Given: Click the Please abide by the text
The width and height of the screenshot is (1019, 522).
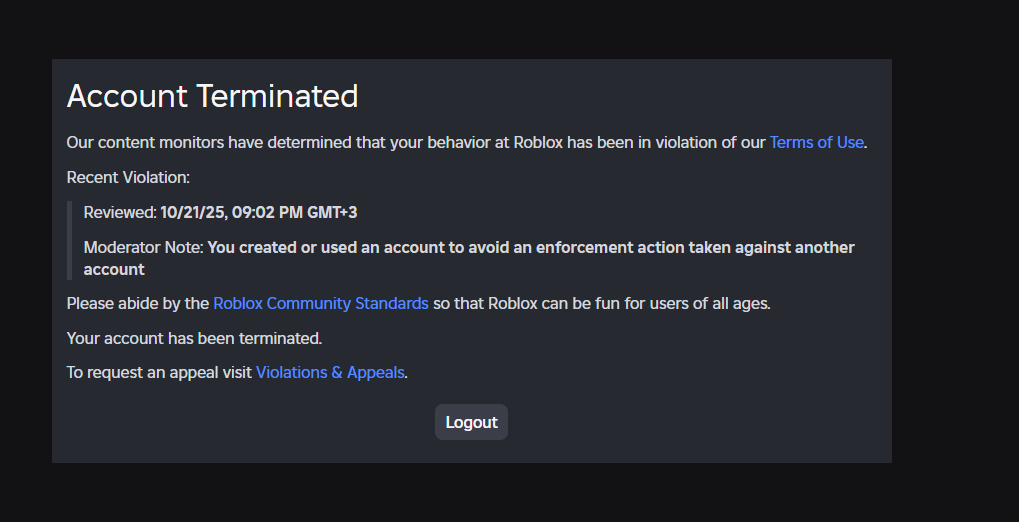Looking at the screenshot, I should pyautogui.click(x=138, y=304).
